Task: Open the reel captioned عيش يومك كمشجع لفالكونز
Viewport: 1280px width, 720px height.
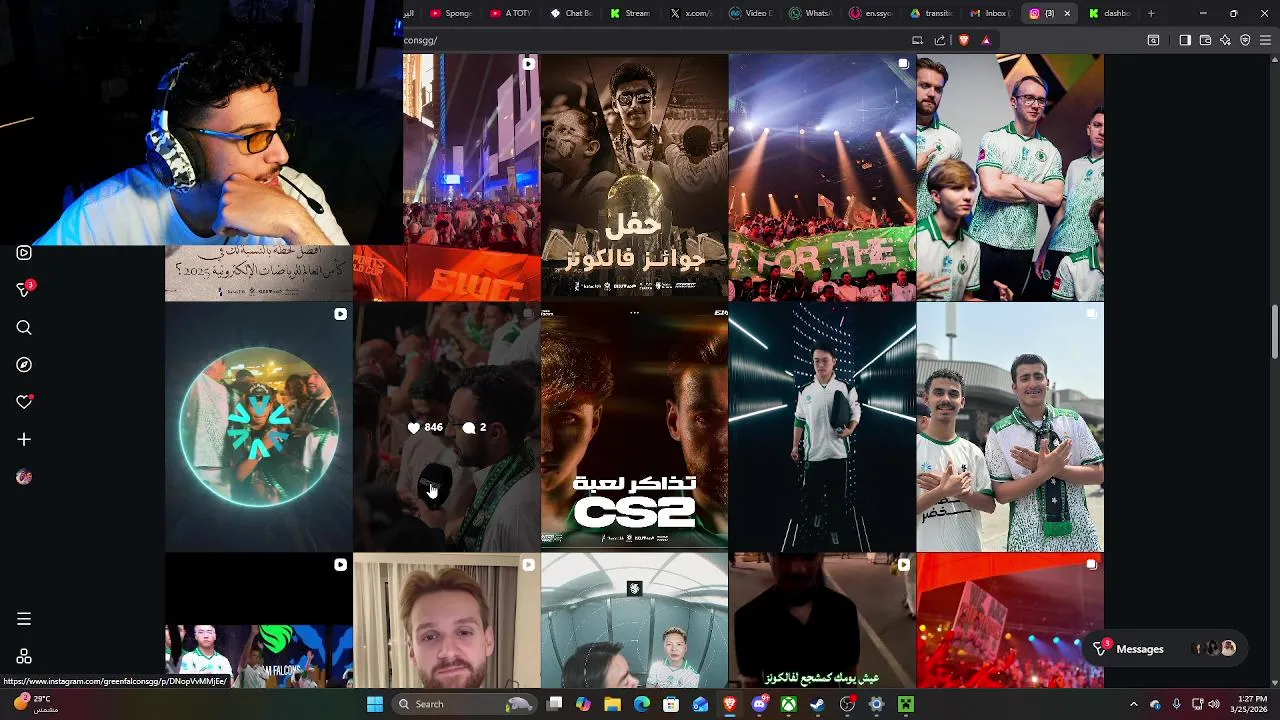Action: tap(822, 621)
